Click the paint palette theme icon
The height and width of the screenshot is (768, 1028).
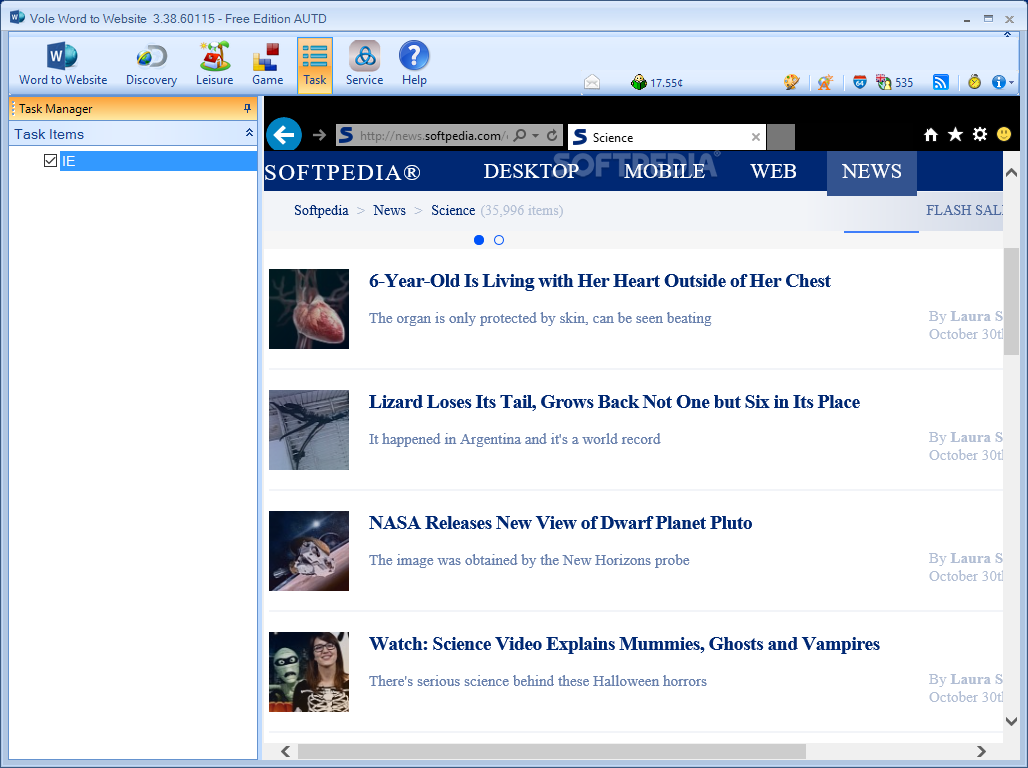click(x=792, y=82)
